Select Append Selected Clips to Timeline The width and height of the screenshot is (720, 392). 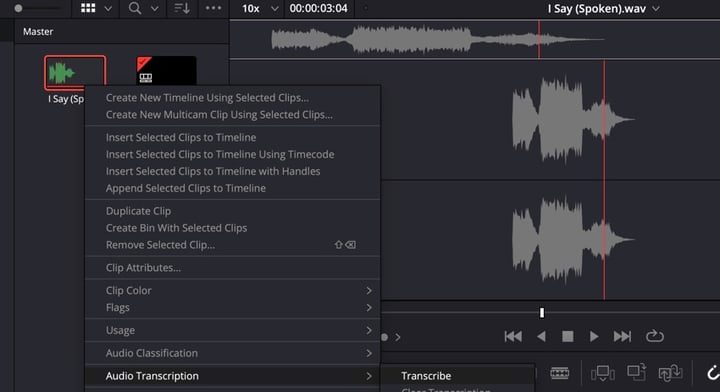(186, 188)
